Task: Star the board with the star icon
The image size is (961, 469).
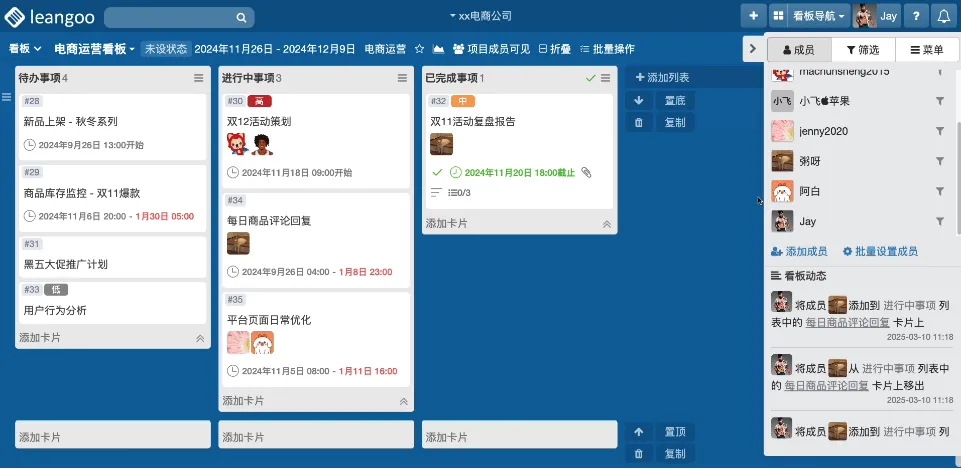Action: tap(419, 49)
